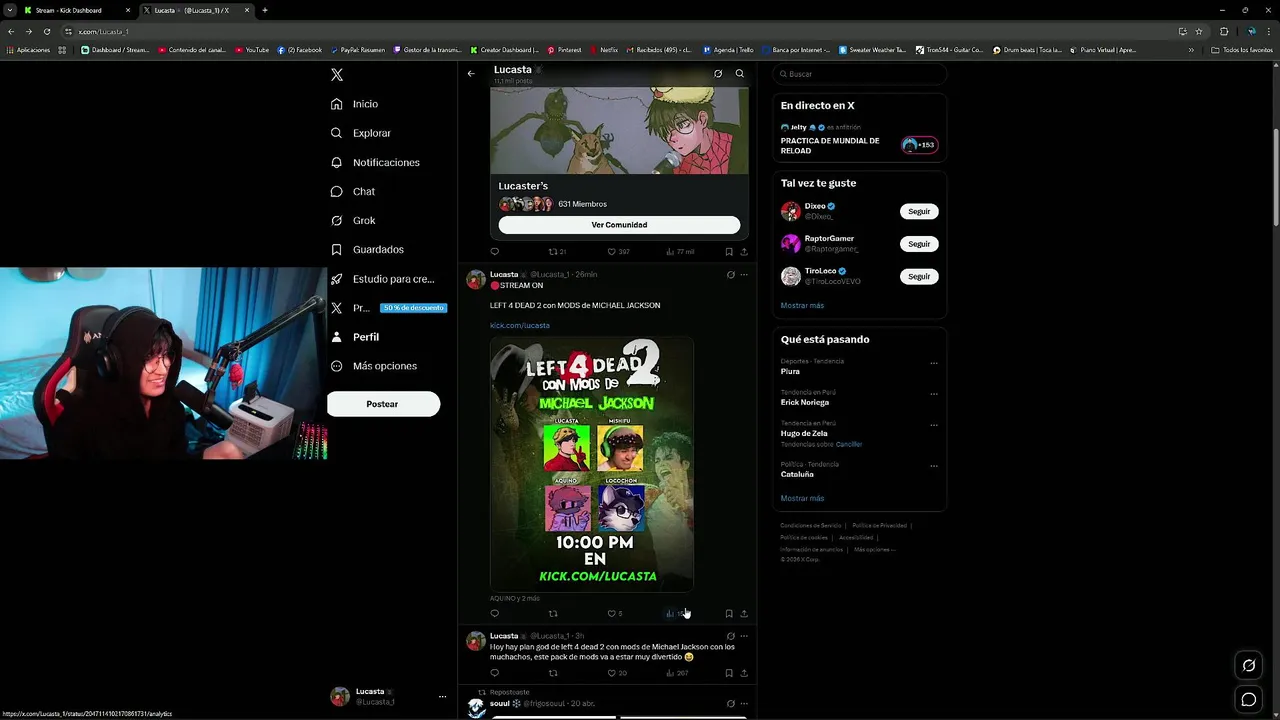Click Mostrar más under Tal vez te guste

pos(802,305)
